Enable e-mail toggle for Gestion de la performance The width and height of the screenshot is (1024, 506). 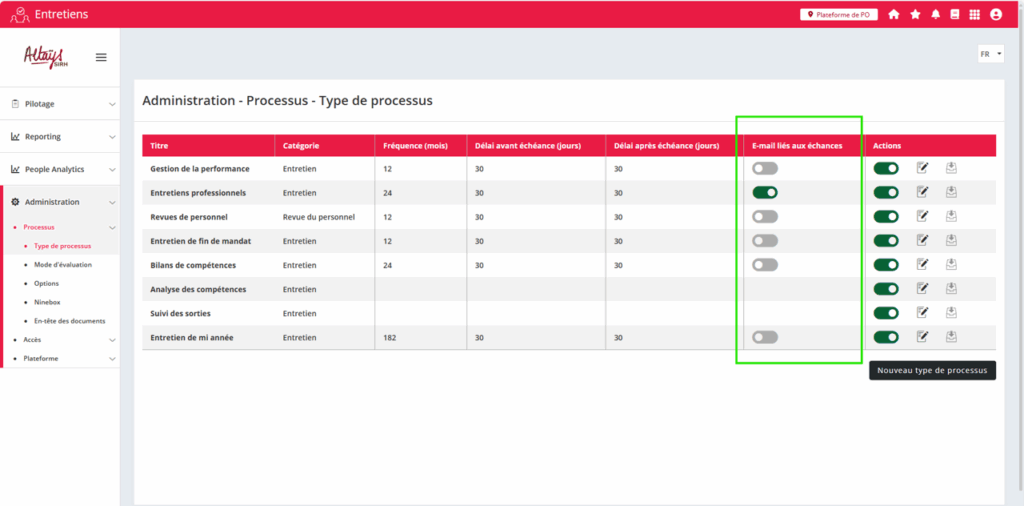tap(765, 168)
